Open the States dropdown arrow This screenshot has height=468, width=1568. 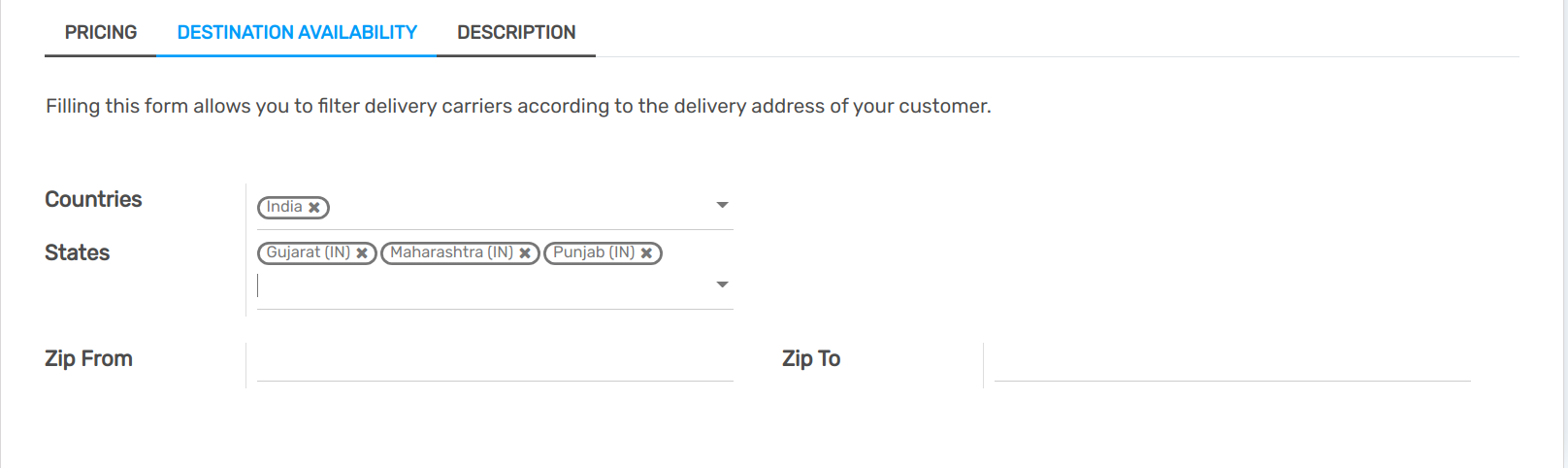[722, 284]
